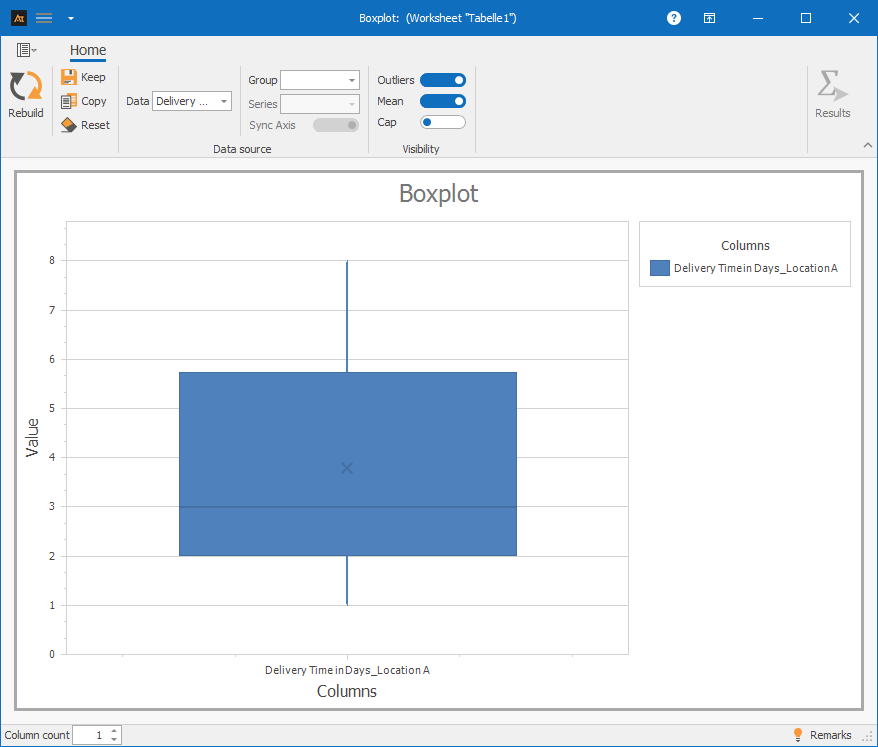The width and height of the screenshot is (878, 747).
Task: Open the Results sigma icon
Action: (x=832, y=87)
